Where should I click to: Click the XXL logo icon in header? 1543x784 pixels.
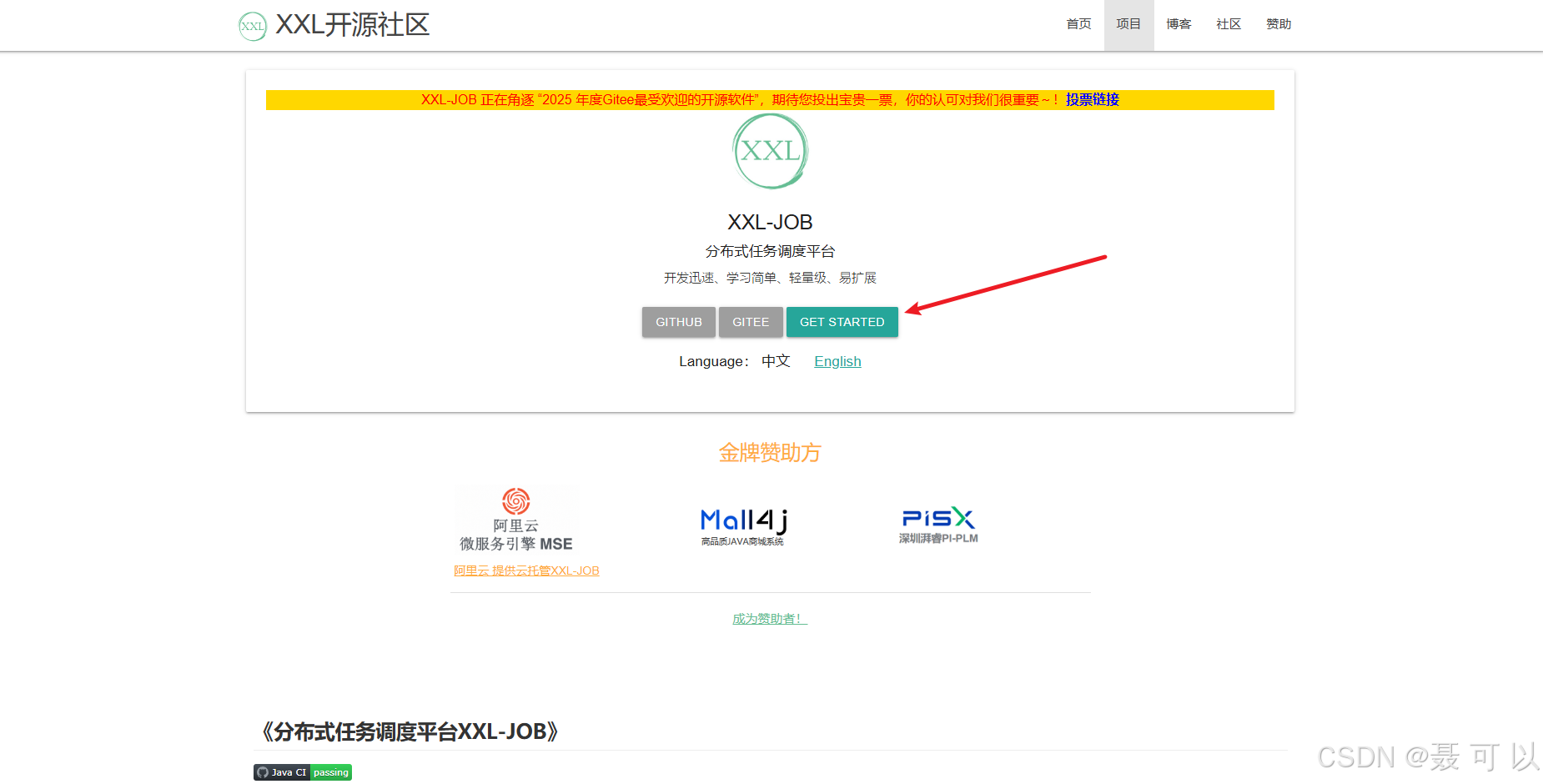click(x=253, y=26)
